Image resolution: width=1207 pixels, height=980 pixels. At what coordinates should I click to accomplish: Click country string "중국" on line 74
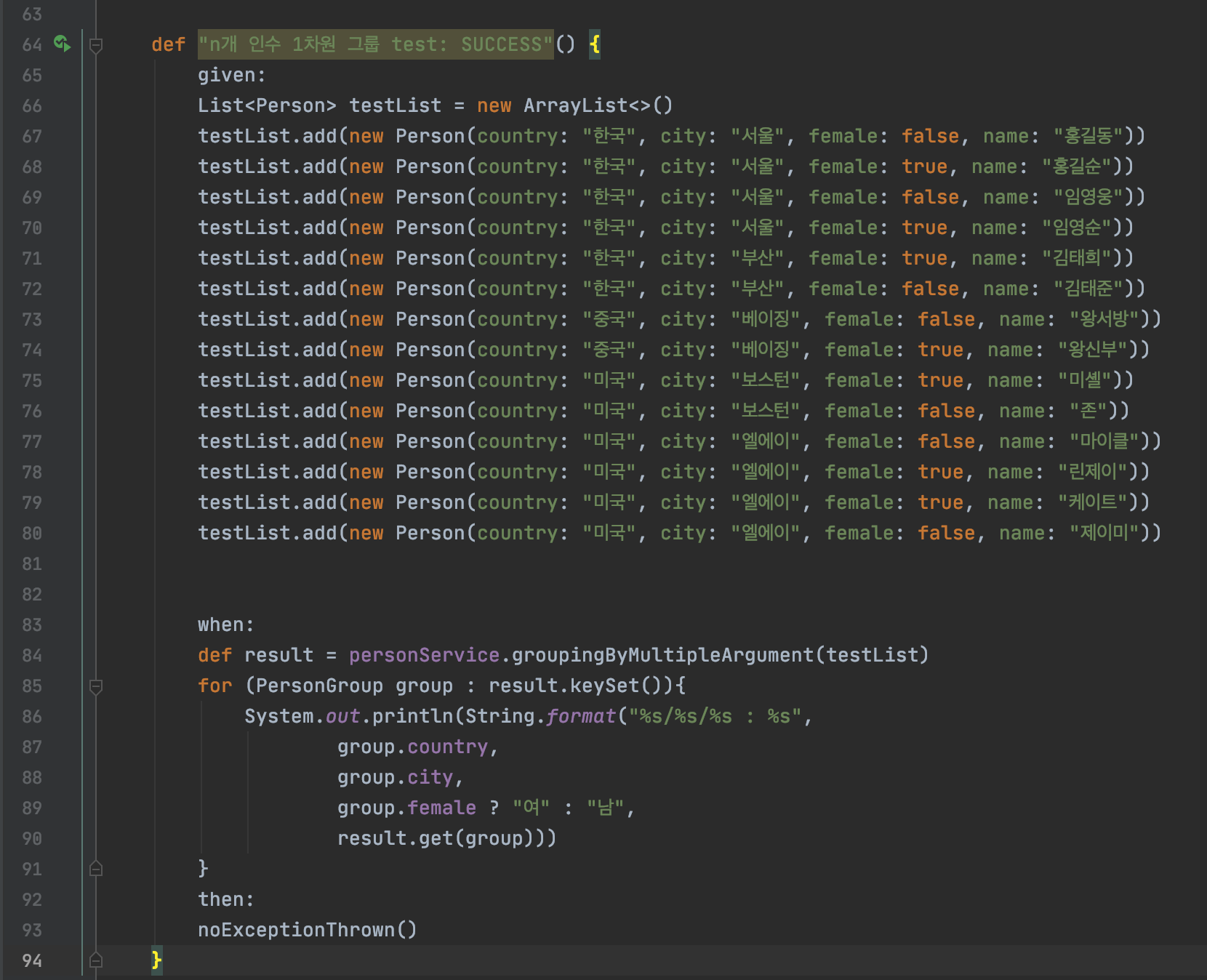609,350
